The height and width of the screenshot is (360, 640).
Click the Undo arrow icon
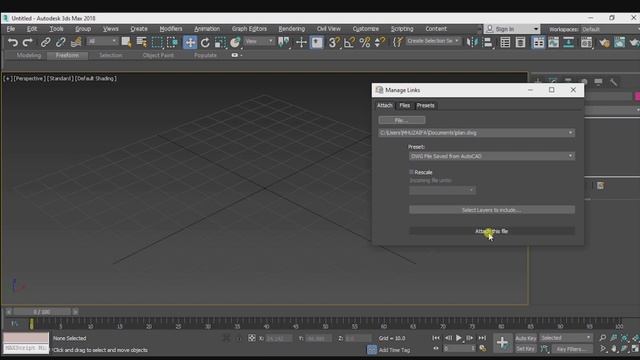[13, 42]
